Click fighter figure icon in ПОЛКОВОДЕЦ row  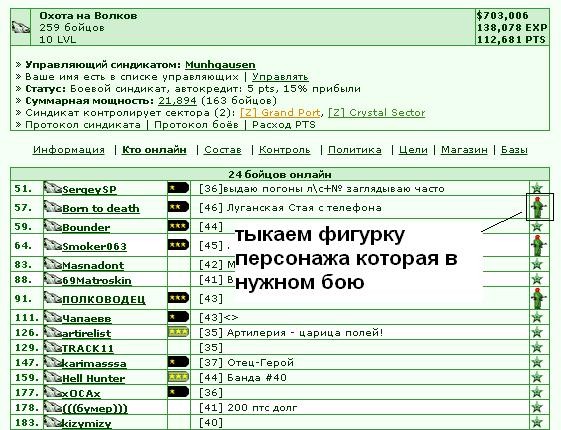pos(537,298)
